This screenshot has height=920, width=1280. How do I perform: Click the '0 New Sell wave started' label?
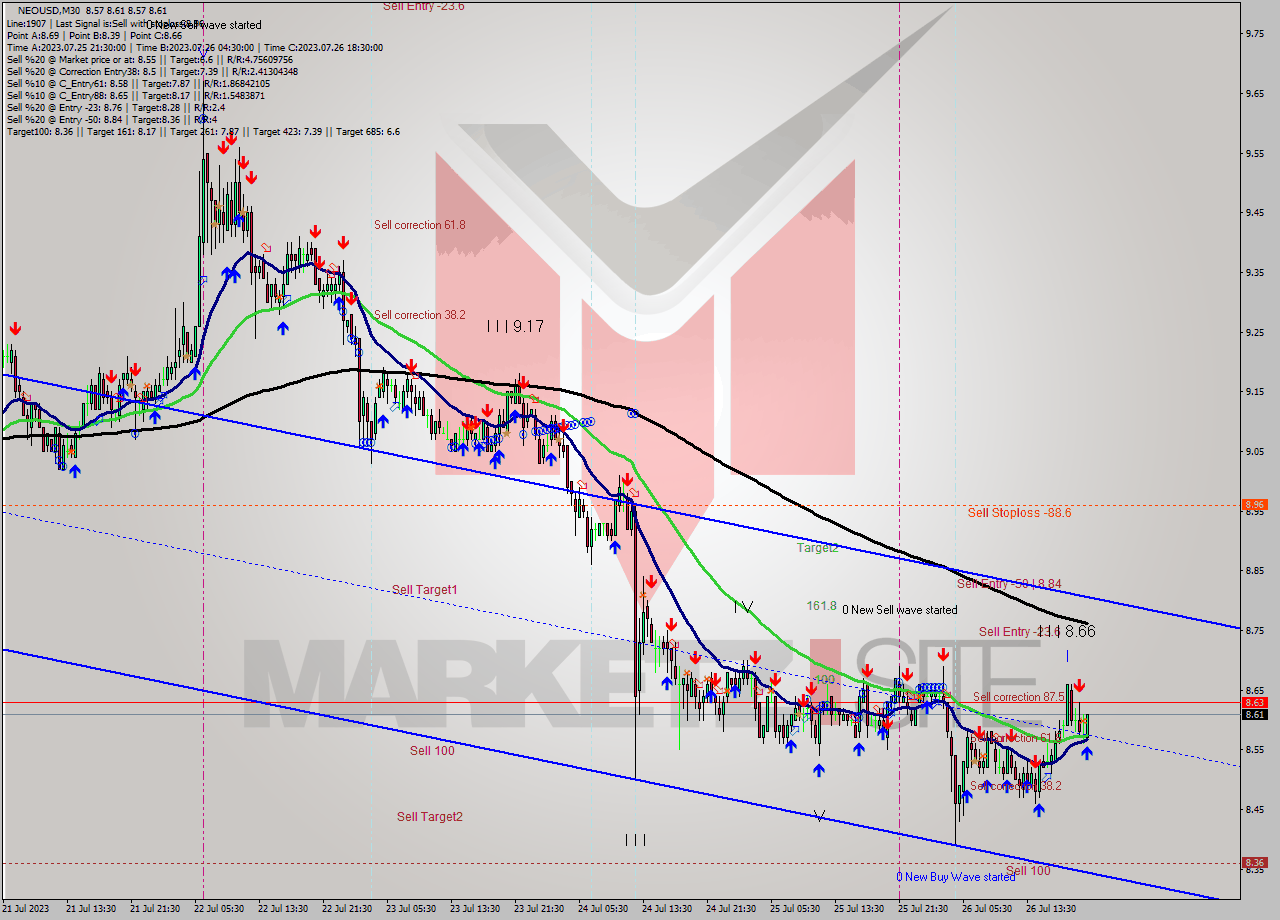coord(899,610)
